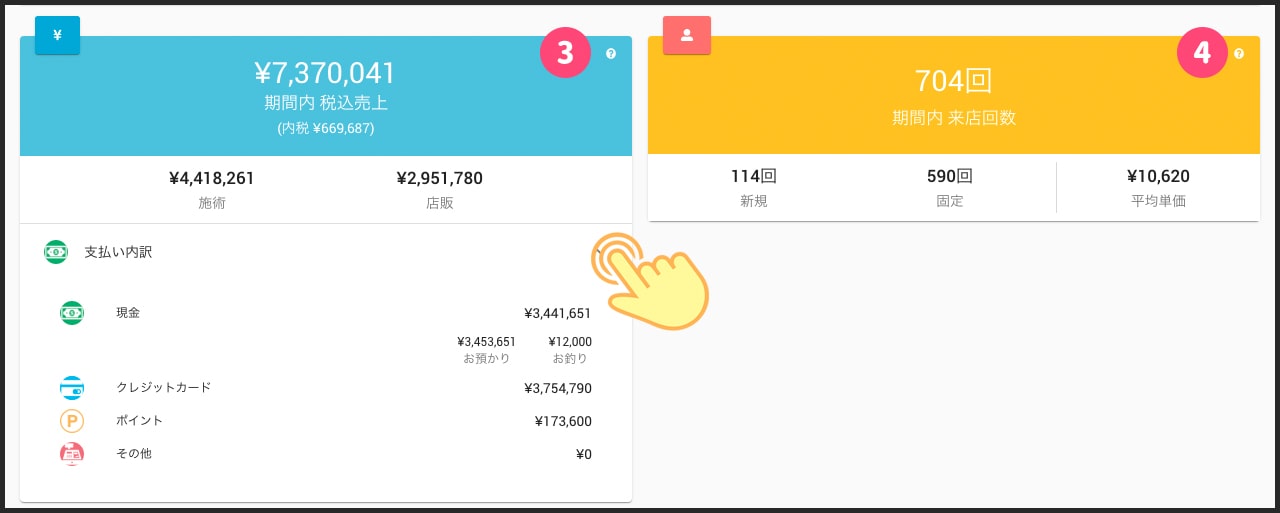
Task: Click the money icon beside 支払い内訳
Action: tap(56, 252)
